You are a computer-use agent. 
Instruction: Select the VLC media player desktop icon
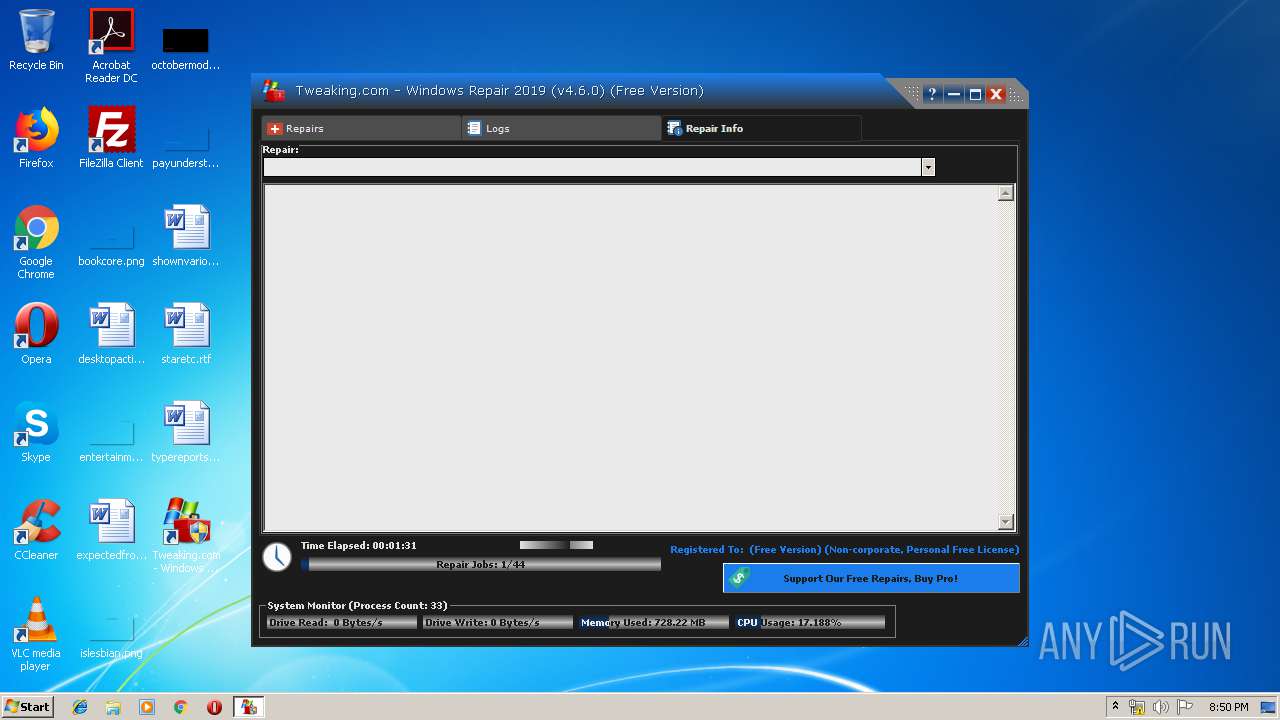(x=36, y=634)
